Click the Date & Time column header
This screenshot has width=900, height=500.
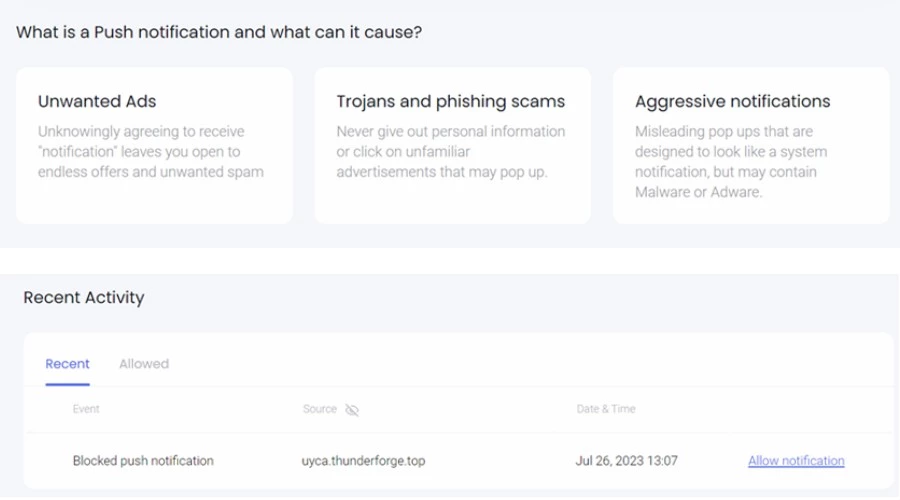point(606,409)
